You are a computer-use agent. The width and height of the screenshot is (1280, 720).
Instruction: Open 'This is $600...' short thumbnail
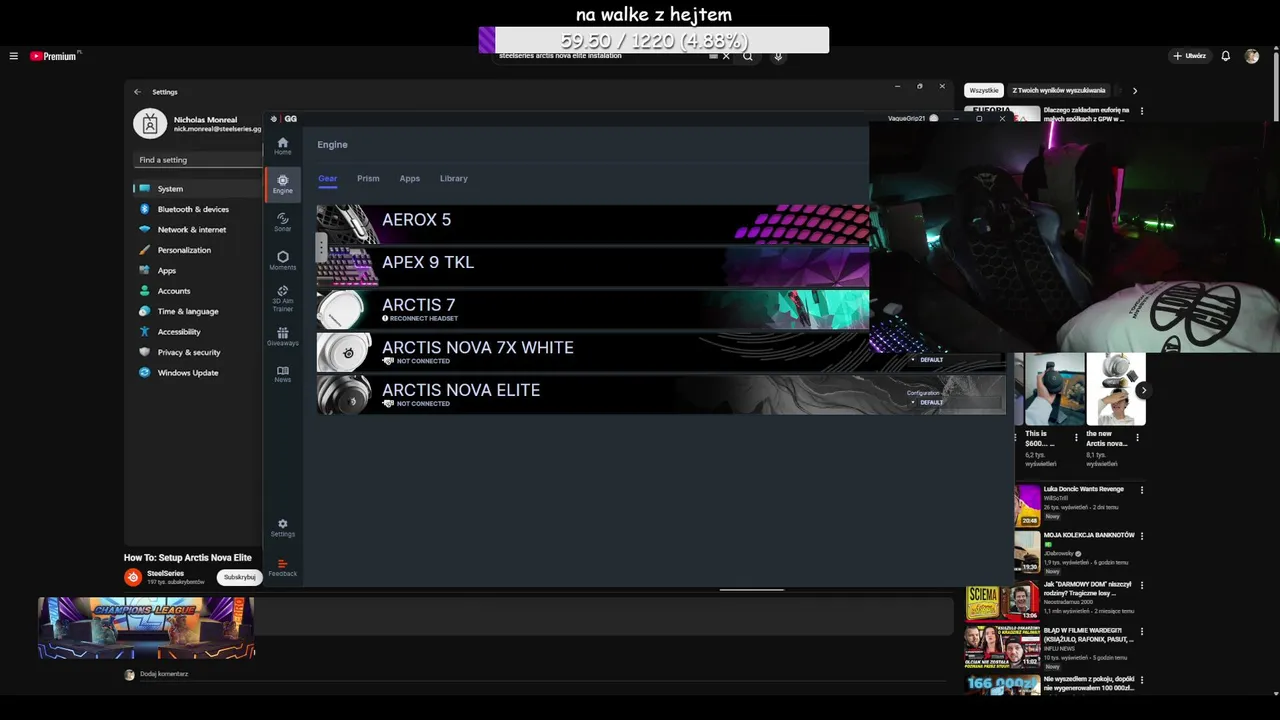[x=1054, y=389]
